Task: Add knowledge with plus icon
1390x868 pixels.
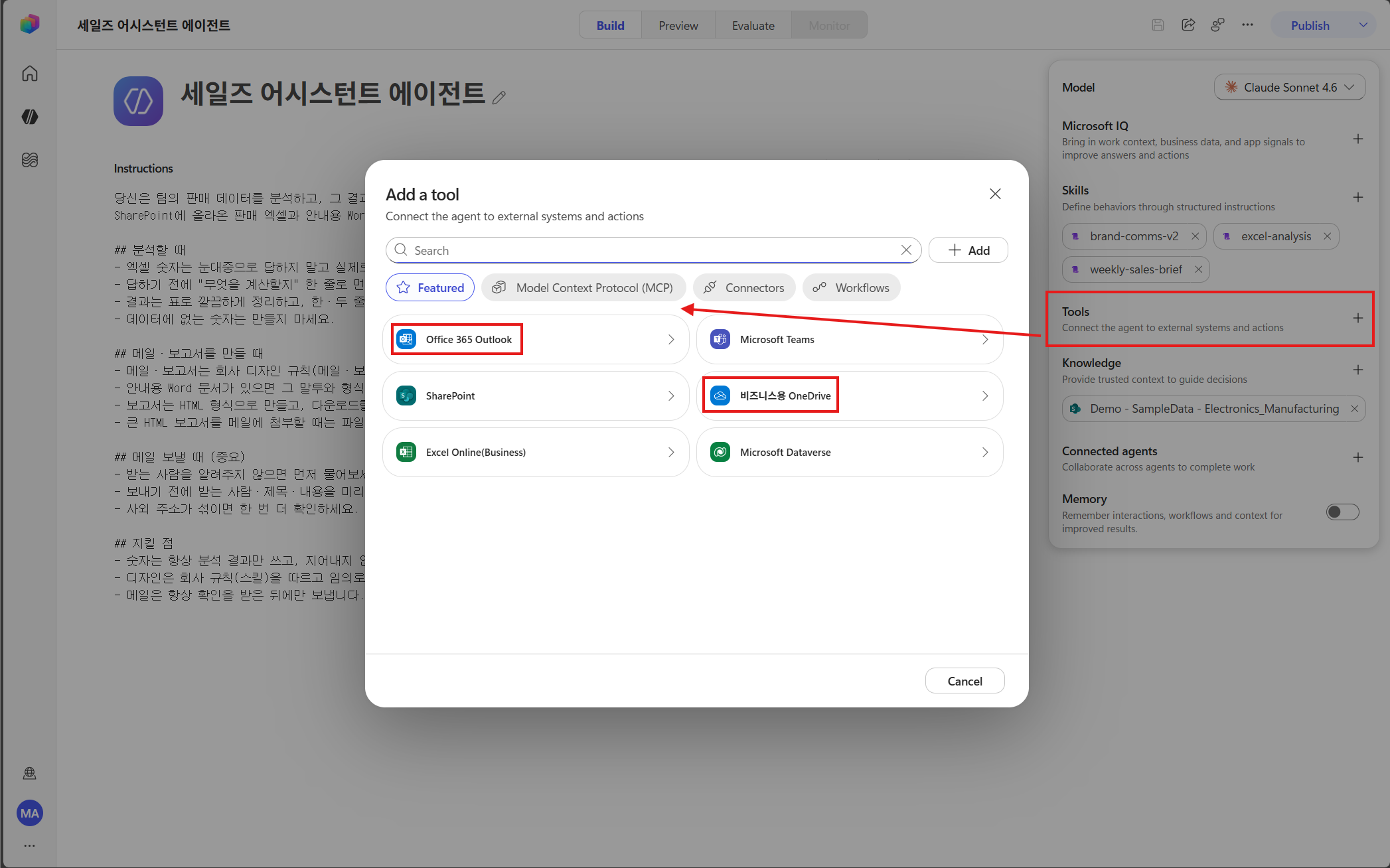Action: pos(1358,370)
